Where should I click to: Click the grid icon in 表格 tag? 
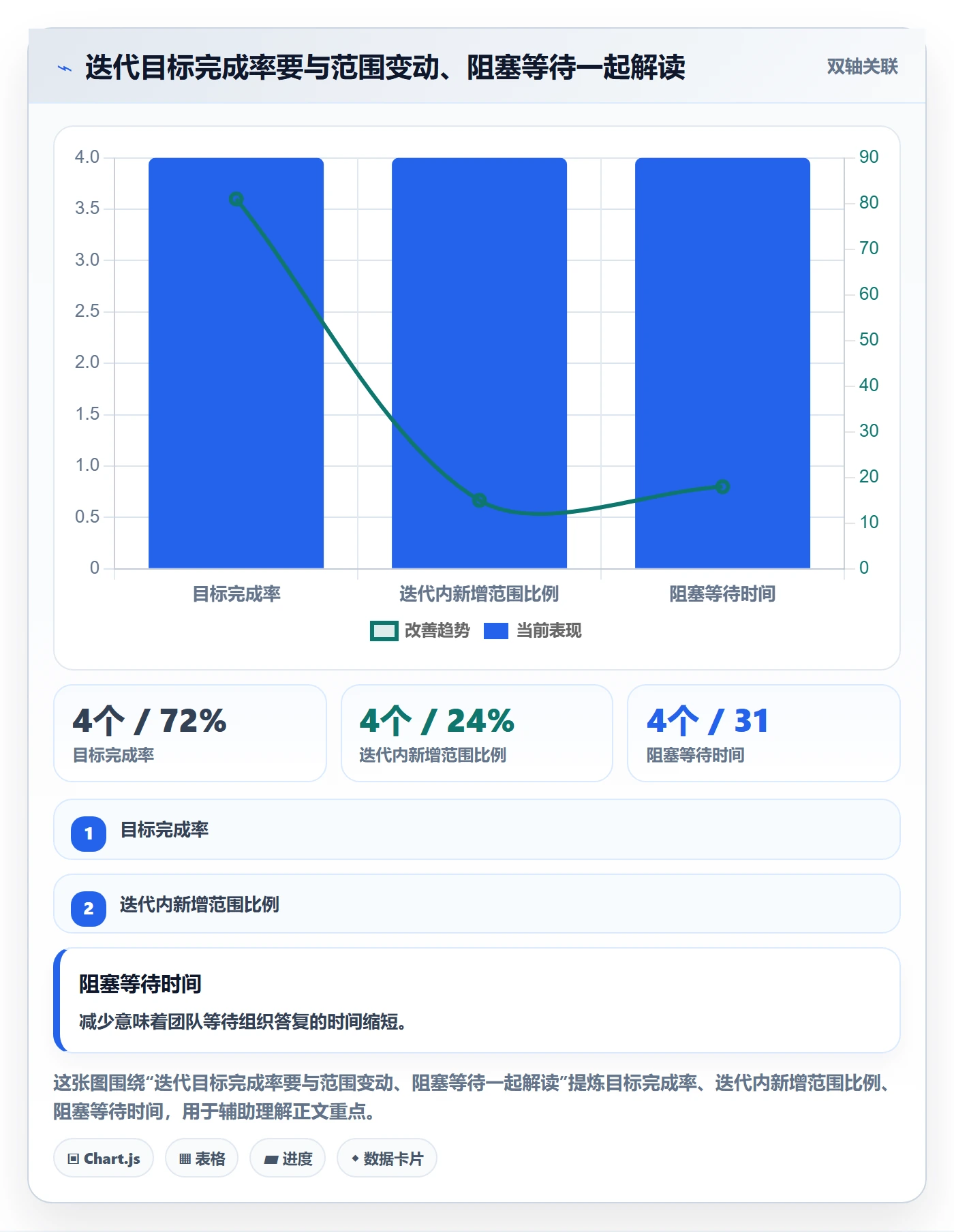(x=185, y=1158)
